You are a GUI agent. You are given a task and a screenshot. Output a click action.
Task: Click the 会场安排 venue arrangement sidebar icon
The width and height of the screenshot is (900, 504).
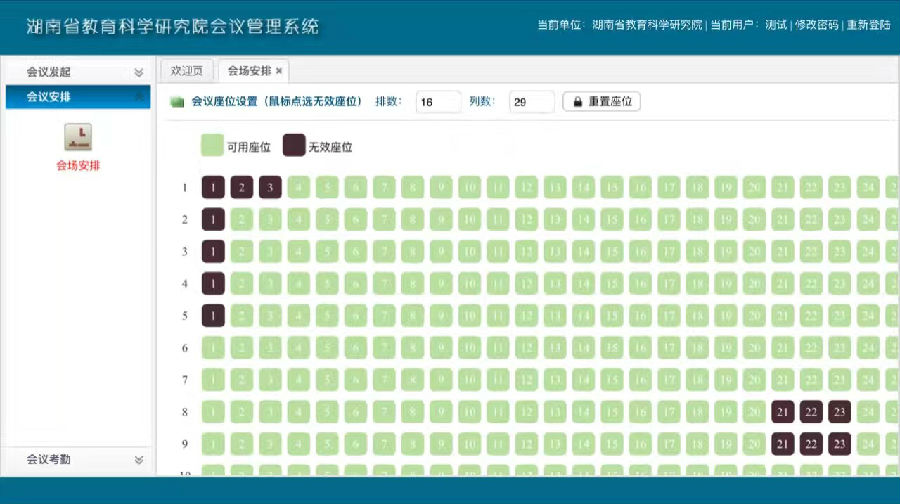78,137
